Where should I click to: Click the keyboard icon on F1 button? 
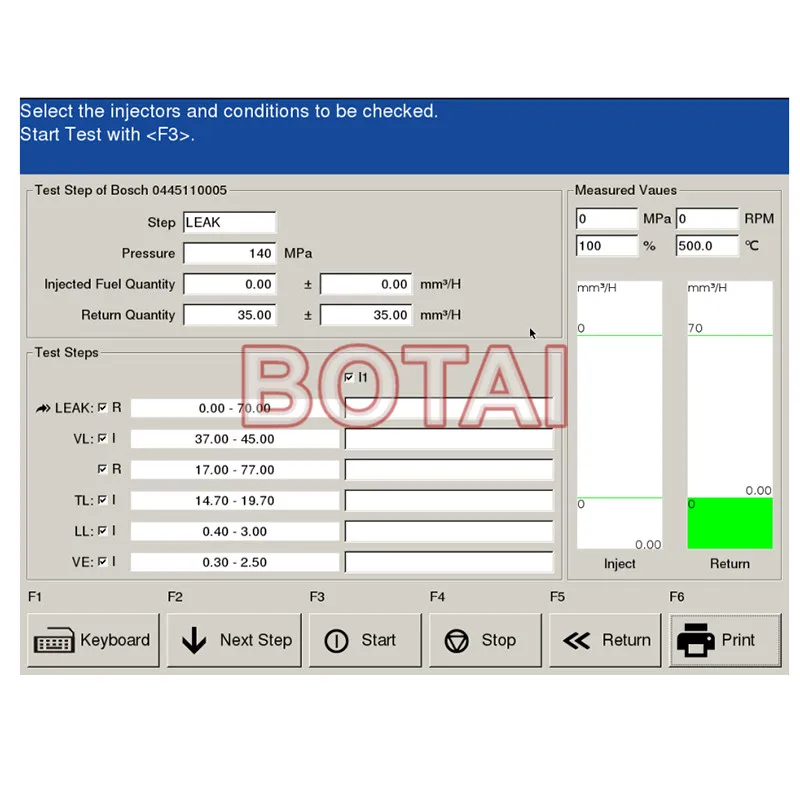pyautogui.click(x=54, y=640)
